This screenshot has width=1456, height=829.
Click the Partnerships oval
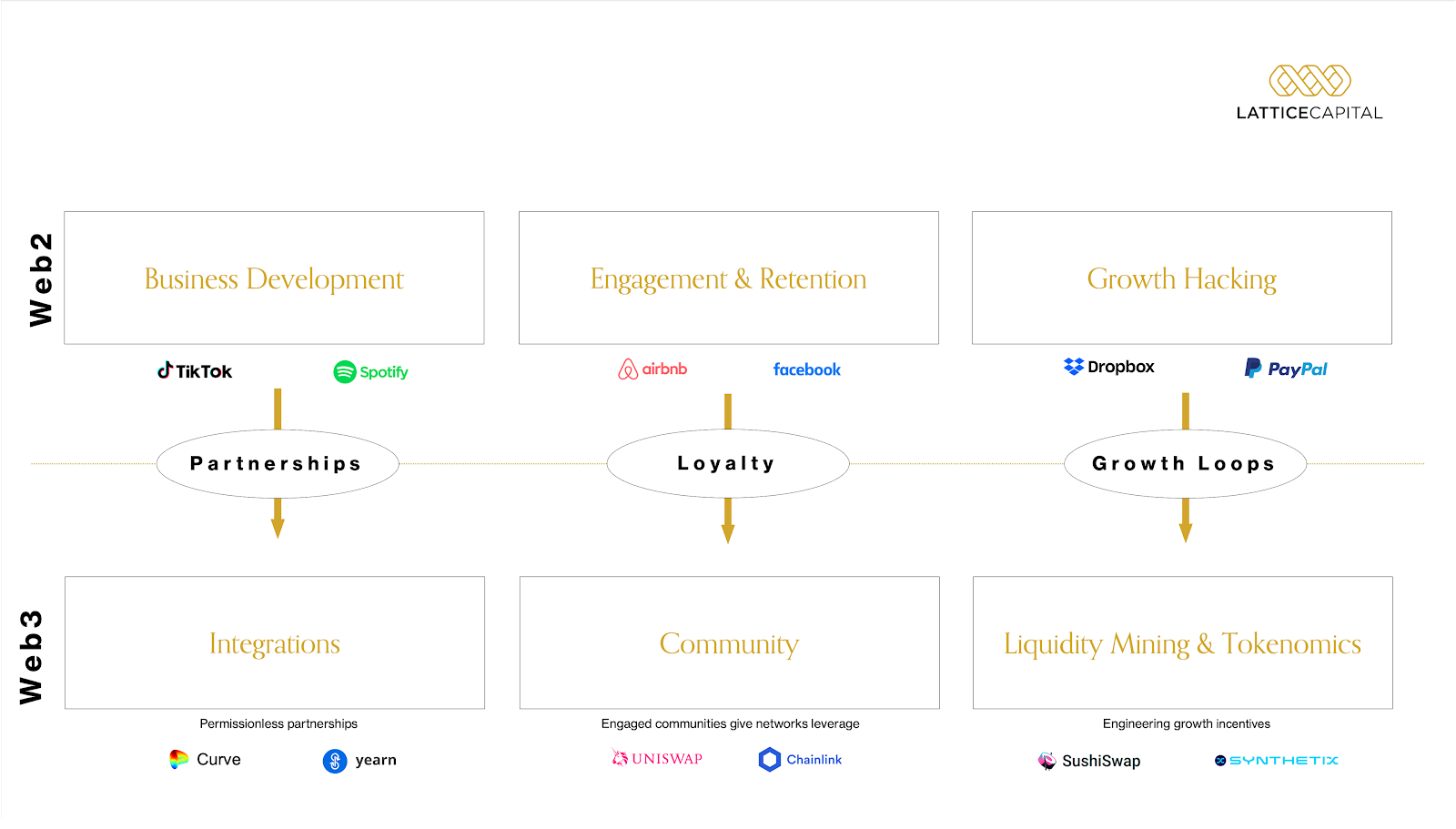click(x=278, y=463)
